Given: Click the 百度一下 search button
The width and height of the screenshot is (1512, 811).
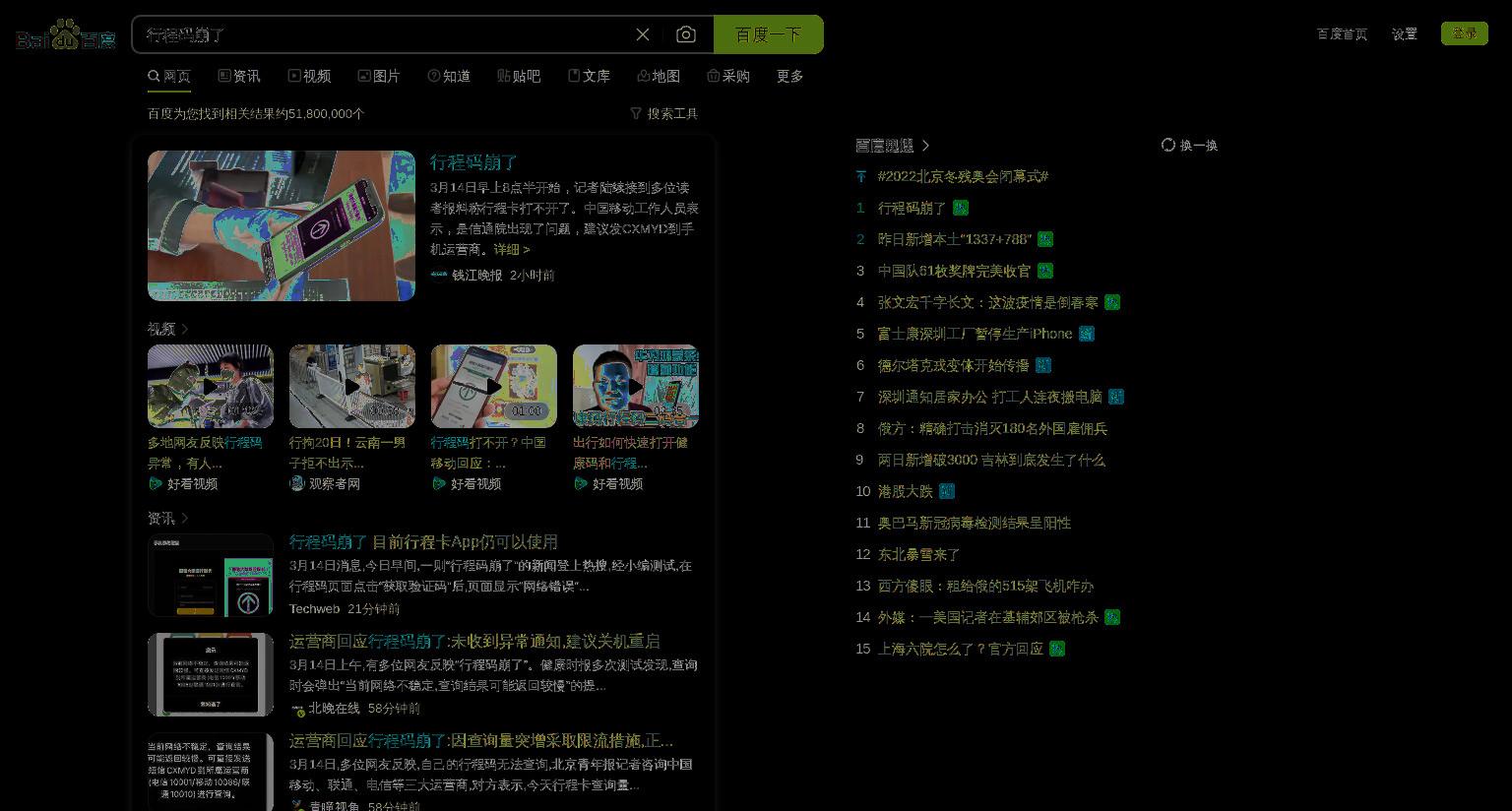Looking at the screenshot, I should [768, 34].
